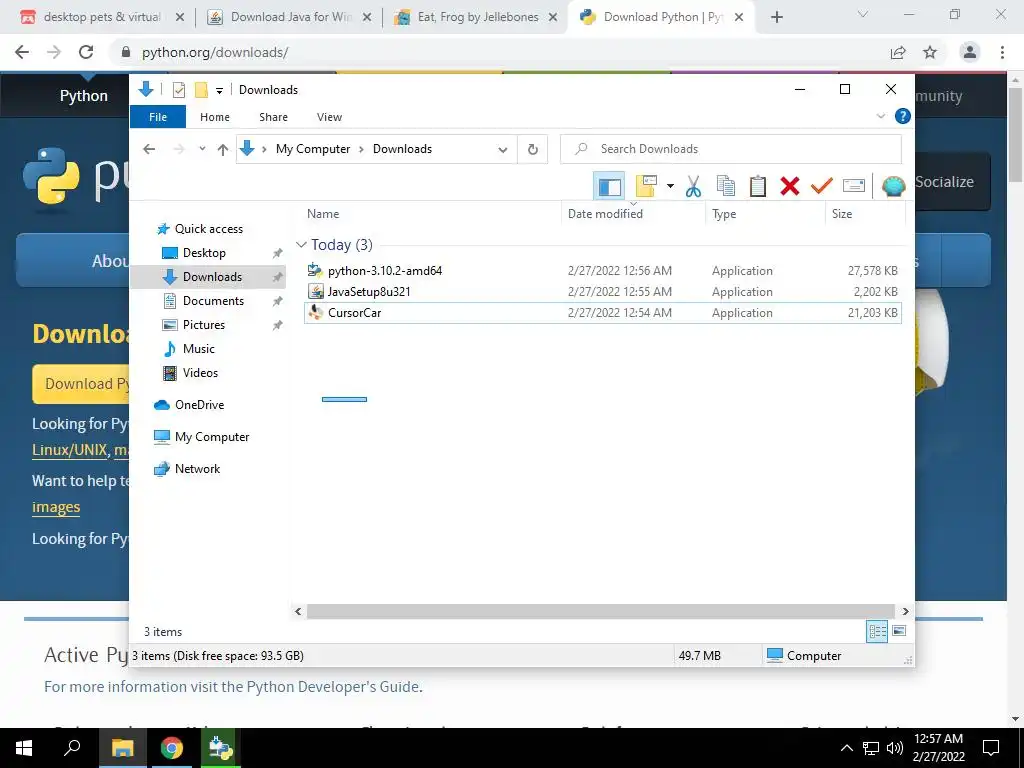The image size is (1024, 768).
Task: Click the Rename icon in Explorer toolbar
Action: tap(854, 186)
